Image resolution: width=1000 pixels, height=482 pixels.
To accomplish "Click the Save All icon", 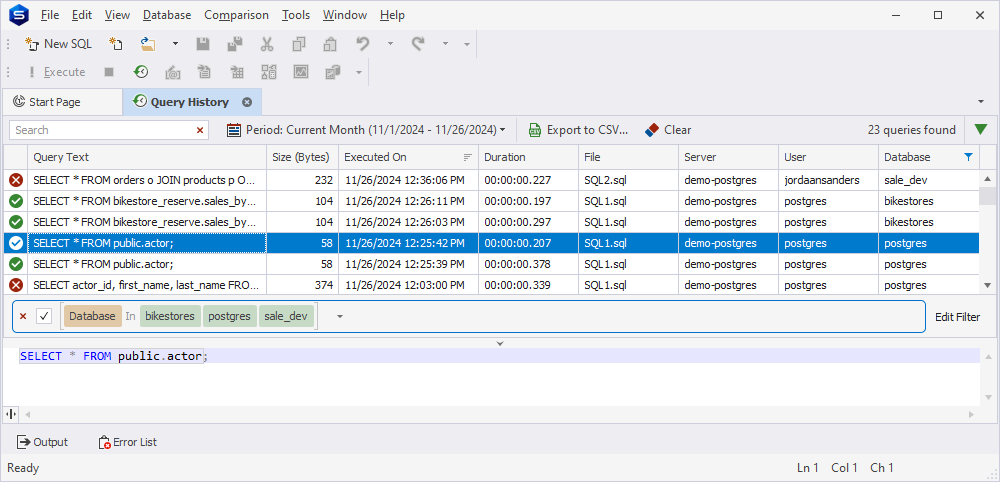I will point(235,44).
